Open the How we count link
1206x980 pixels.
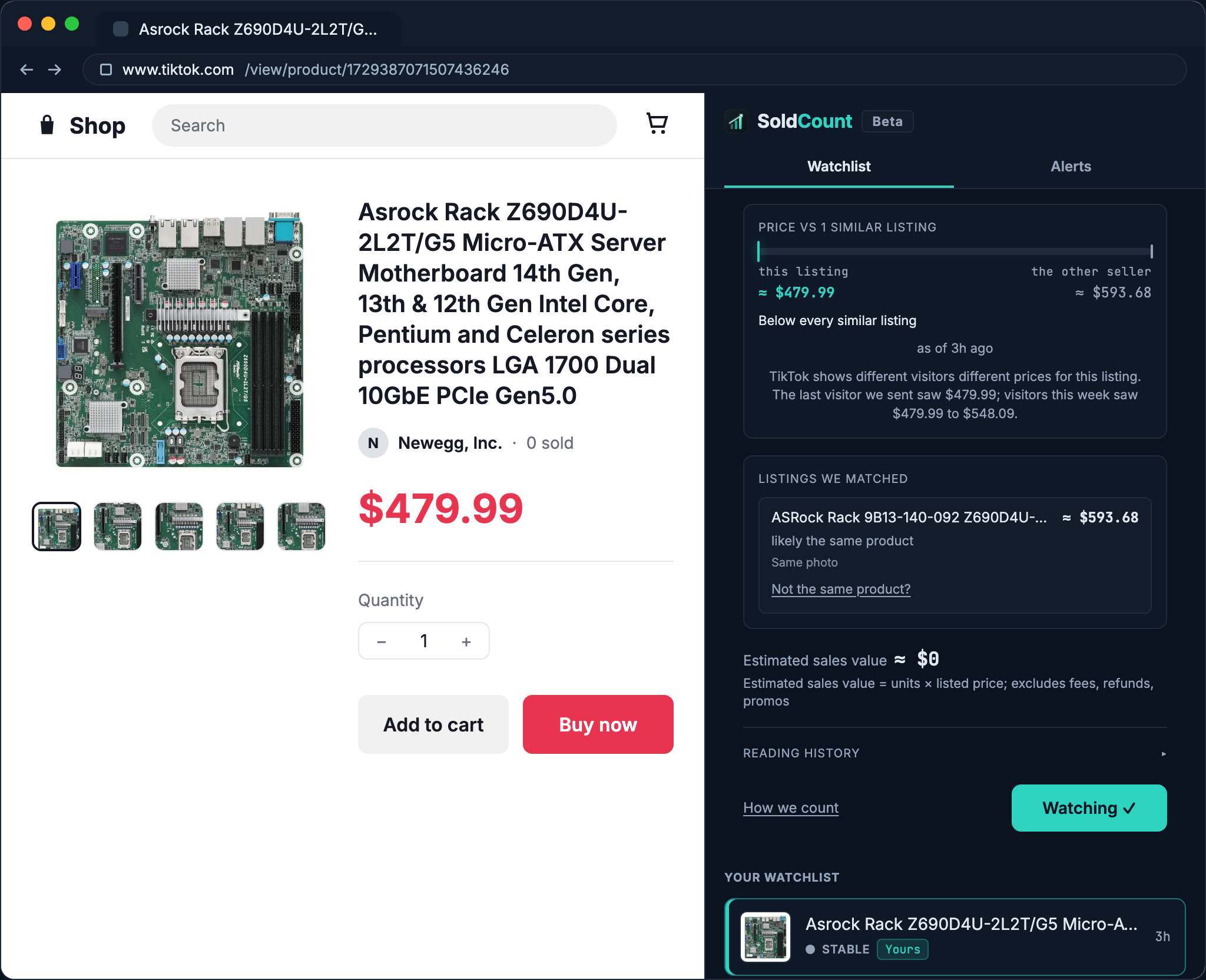click(791, 807)
